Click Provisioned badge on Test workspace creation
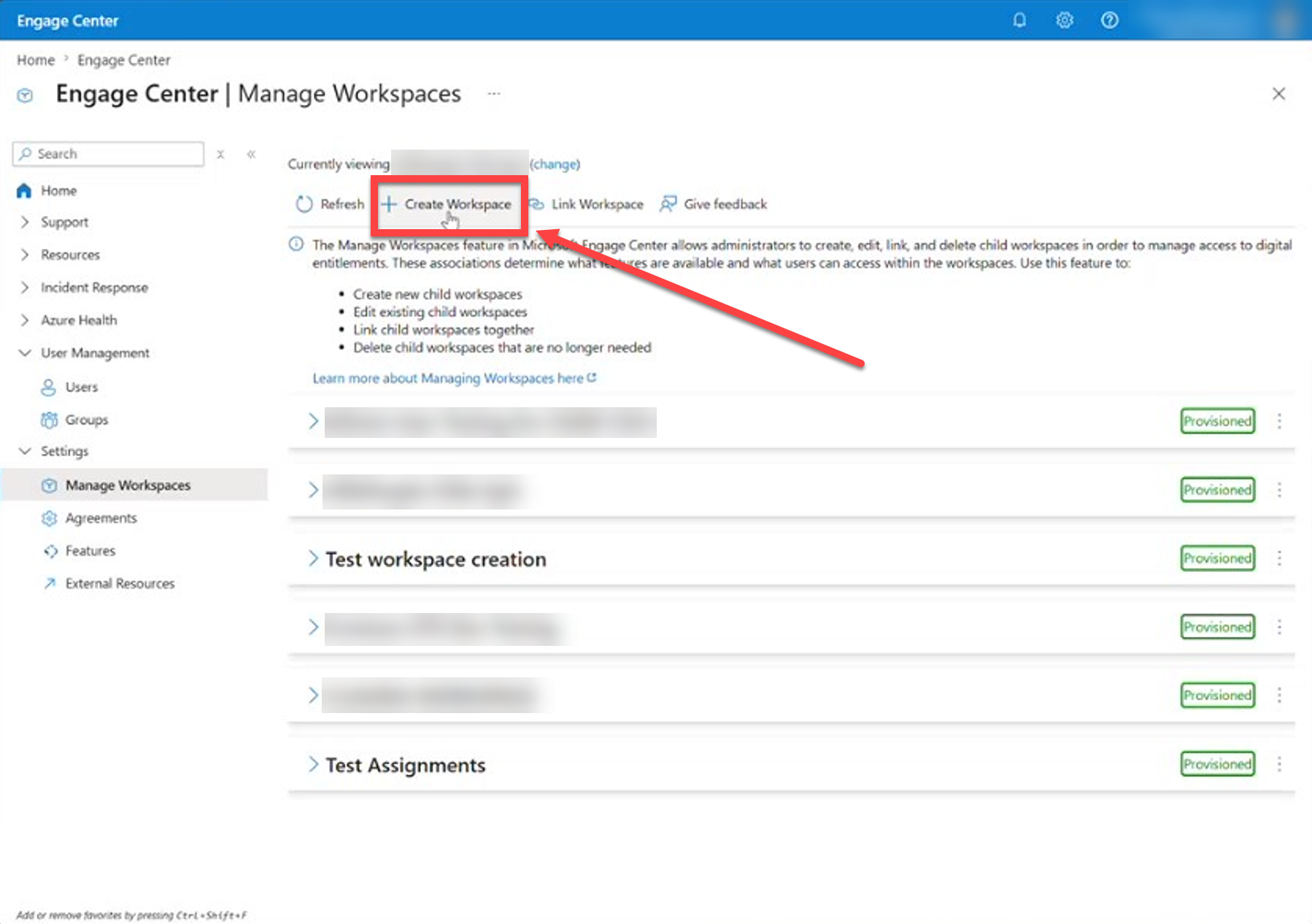The width and height of the screenshot is (1312, 924). pyautogui.click(x=1218, y=558)
